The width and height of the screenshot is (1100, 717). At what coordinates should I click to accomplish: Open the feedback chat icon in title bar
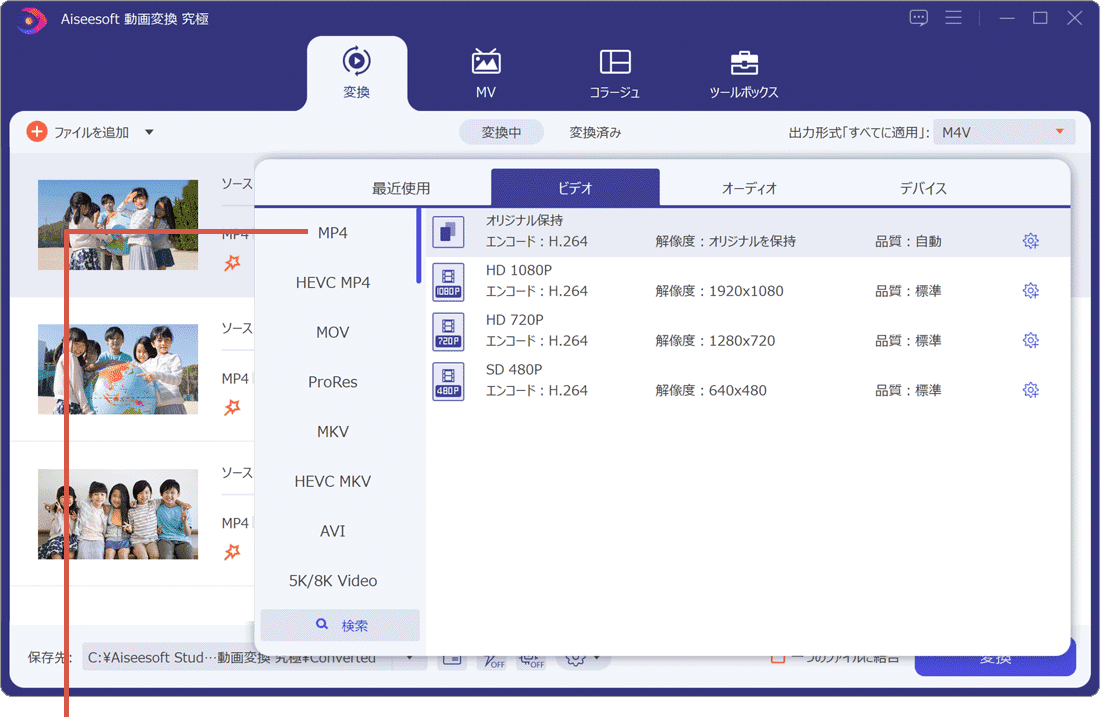tap(919, 18)
